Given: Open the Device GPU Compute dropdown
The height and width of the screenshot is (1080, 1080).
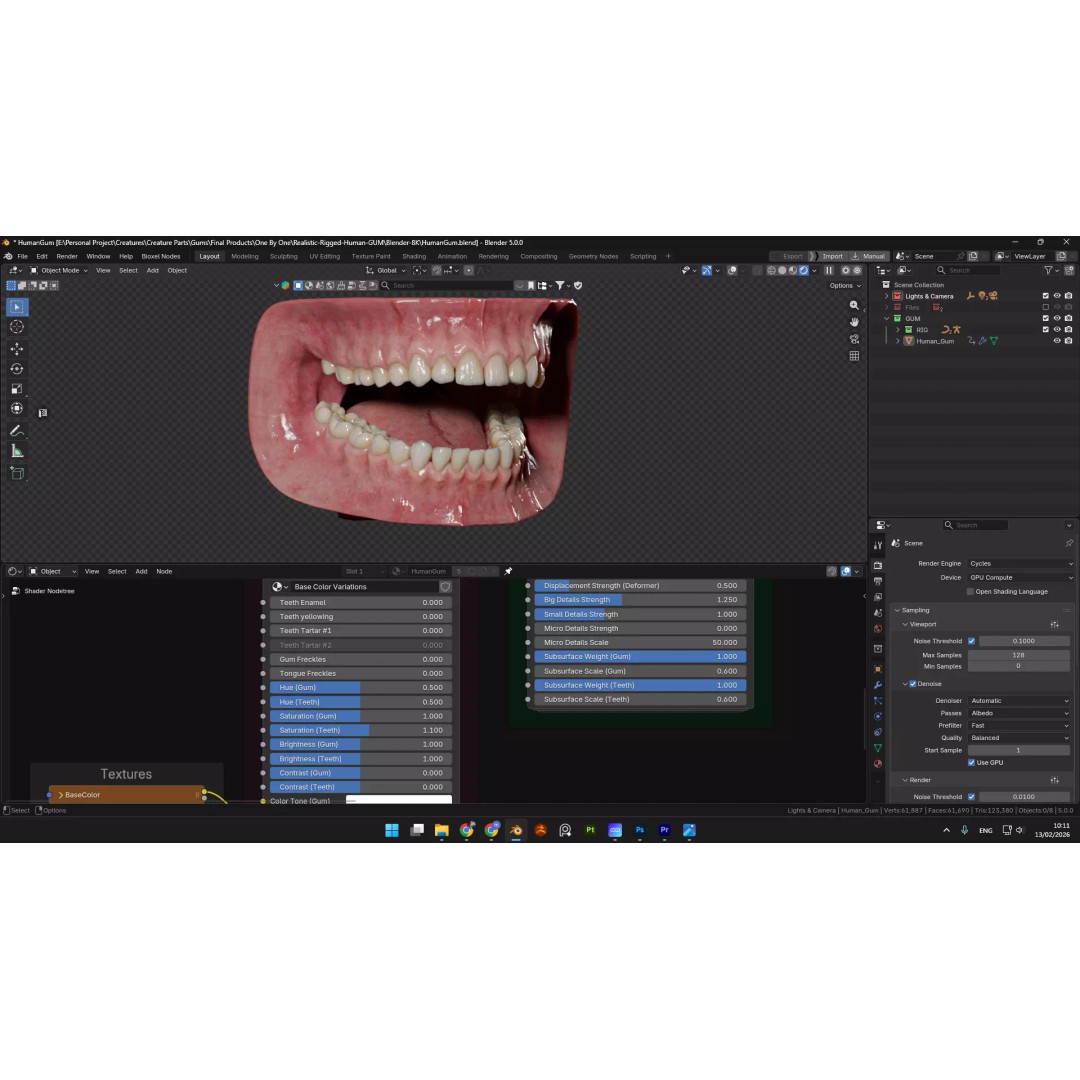Looking at the screenshot, I should (1020, 578).
